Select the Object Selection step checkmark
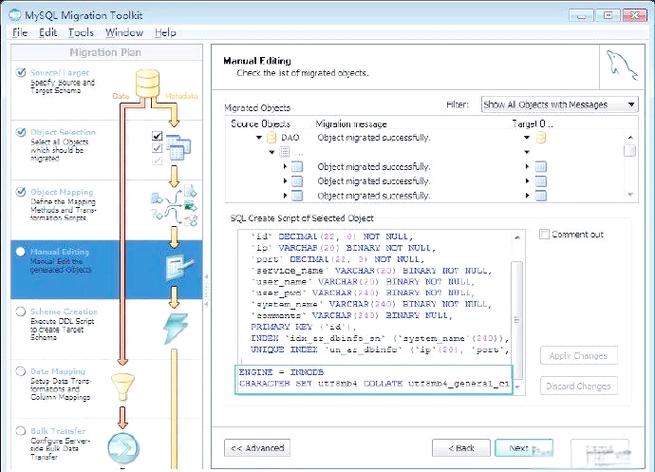 pyautogui.click(x=20, y=132)
